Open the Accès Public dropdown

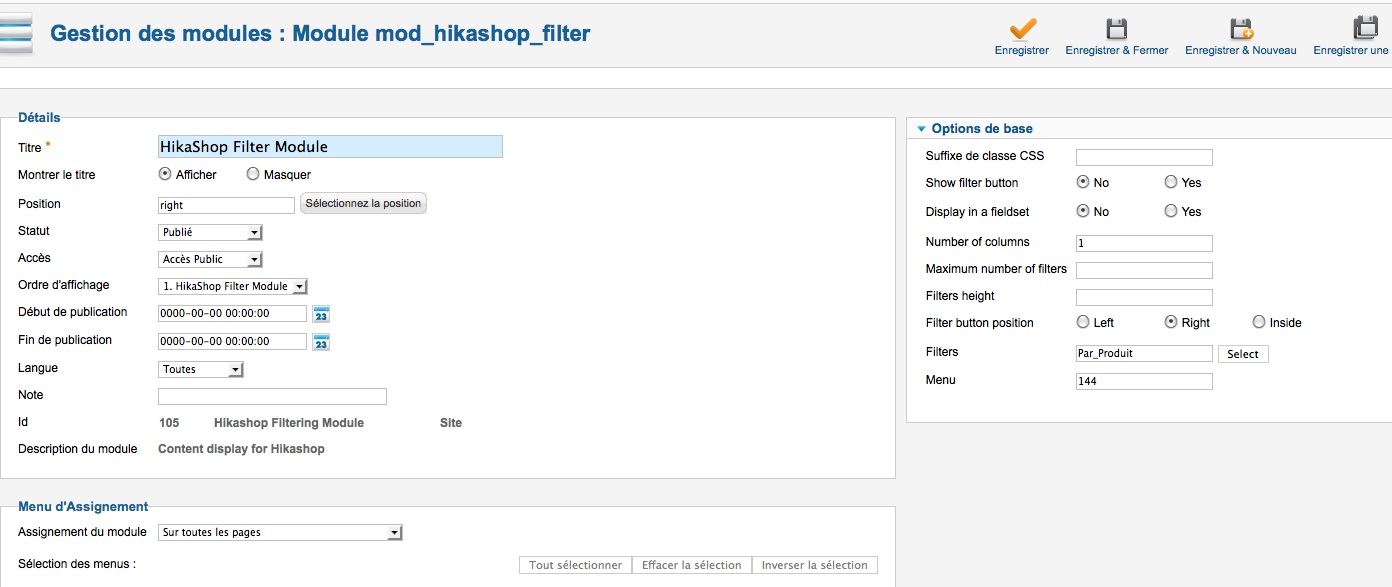(210, 259)
